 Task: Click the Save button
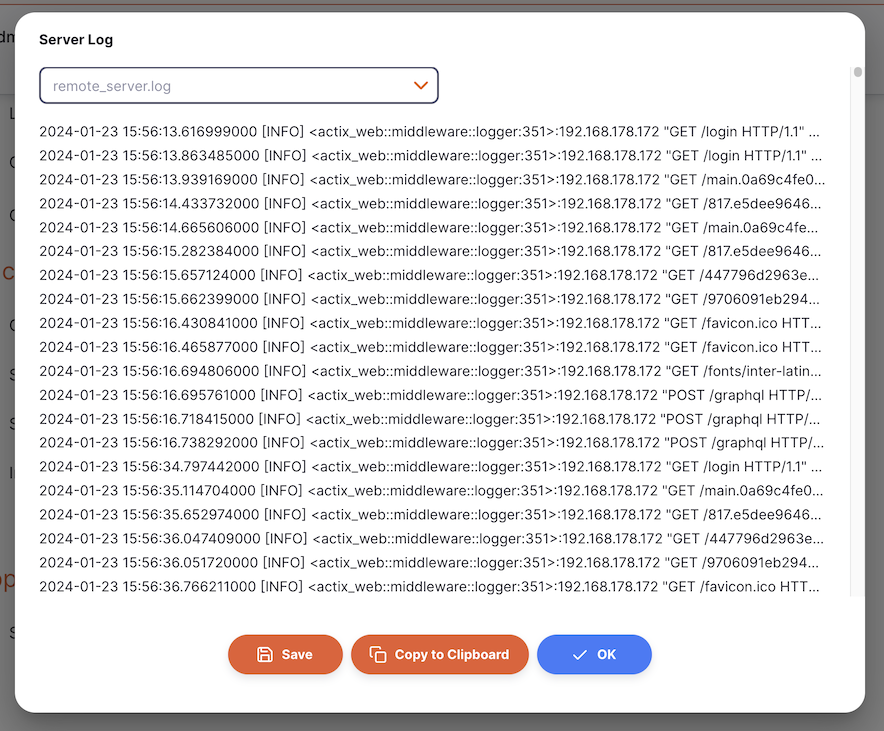(x=285, y=654)
